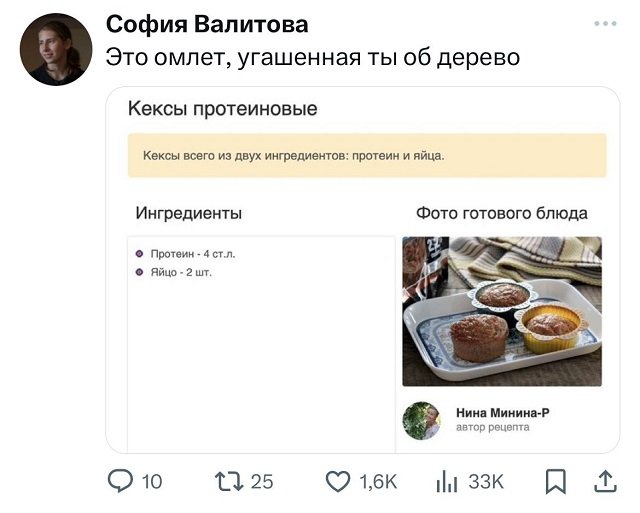Viewport: 640px width, 513px height.
Task: Bookmark this tweet
Action: (555, 482)
